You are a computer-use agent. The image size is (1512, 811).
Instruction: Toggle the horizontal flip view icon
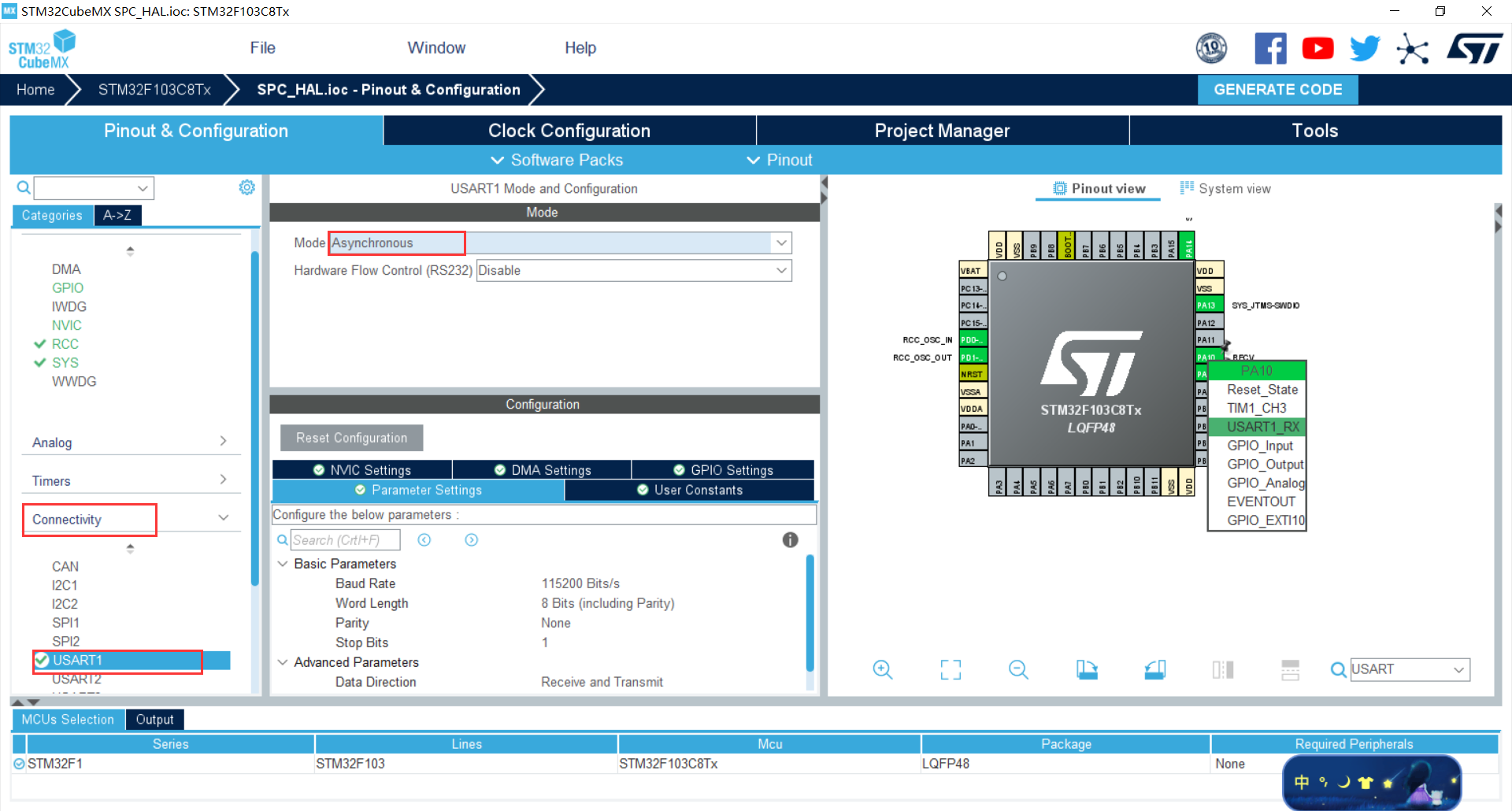tap(1222, 669)
